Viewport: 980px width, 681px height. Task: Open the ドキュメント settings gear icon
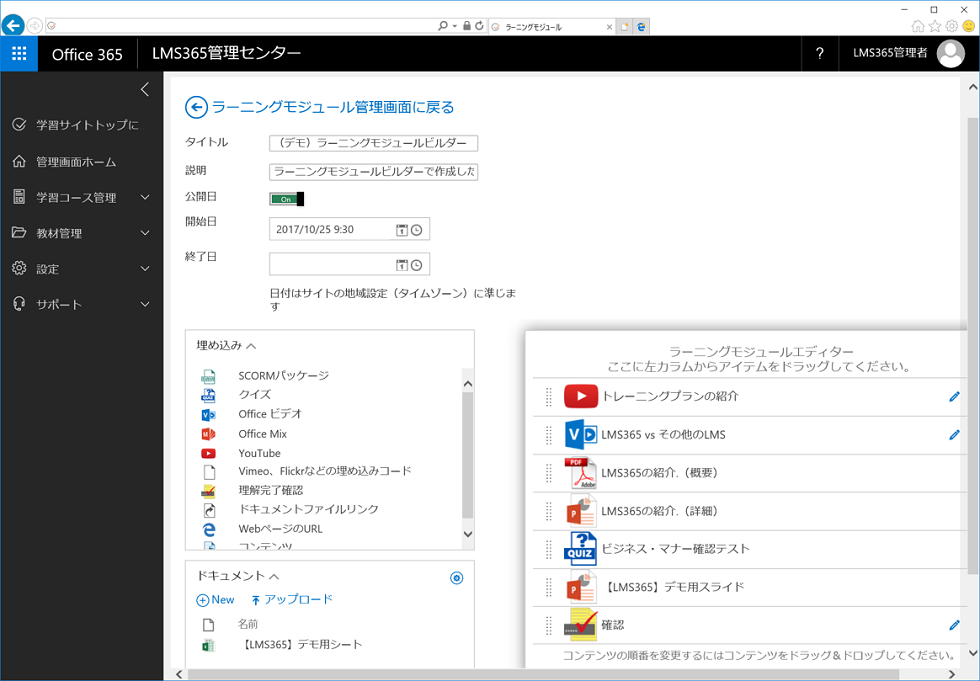pos(457,578)
